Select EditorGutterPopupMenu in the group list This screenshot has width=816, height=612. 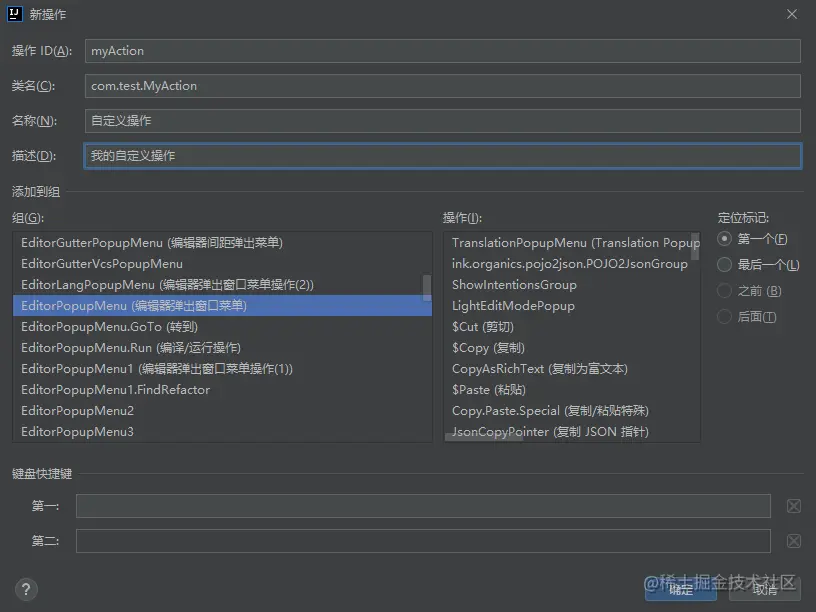click(222, 243)
